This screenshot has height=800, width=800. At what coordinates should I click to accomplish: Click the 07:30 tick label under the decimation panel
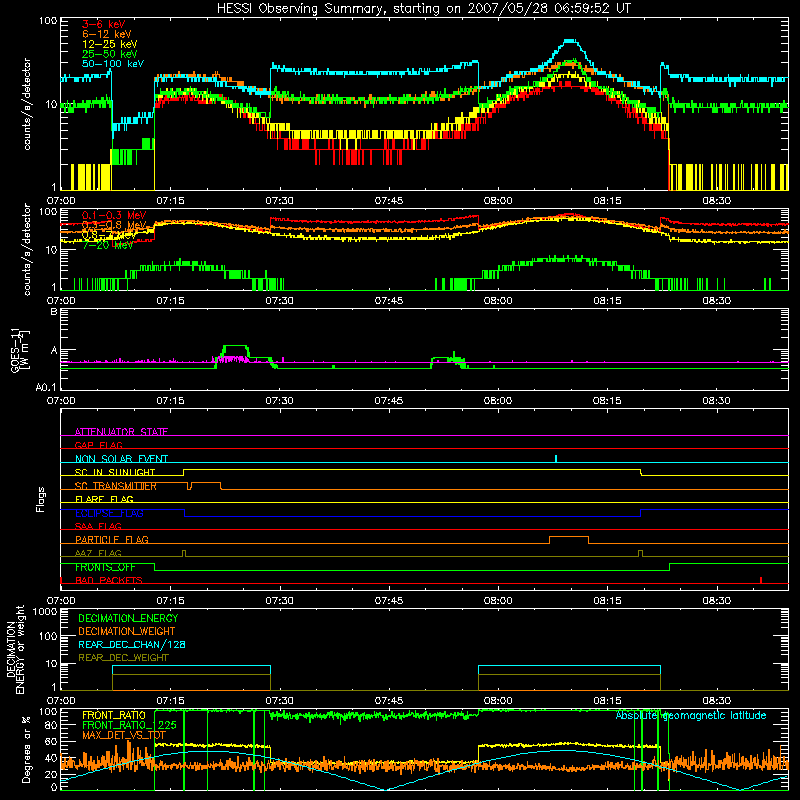tap(280, 701)
